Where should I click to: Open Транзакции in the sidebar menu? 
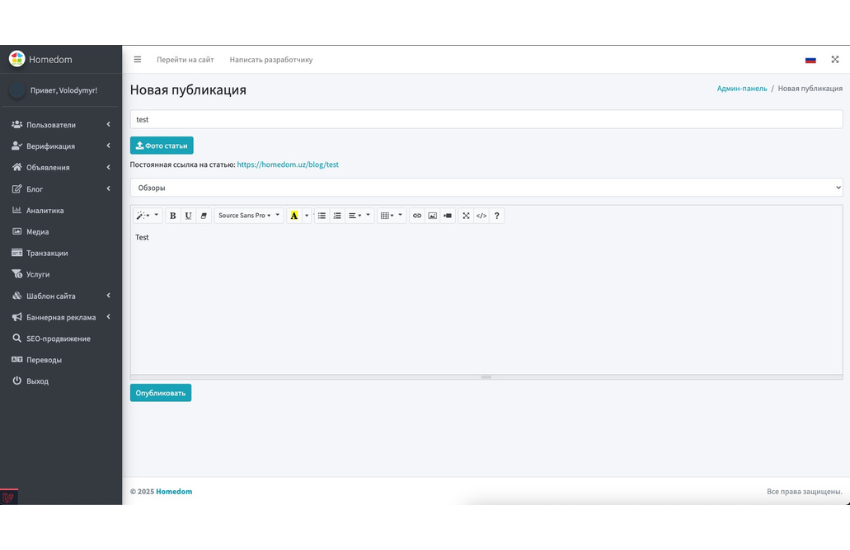click(47, 253)
